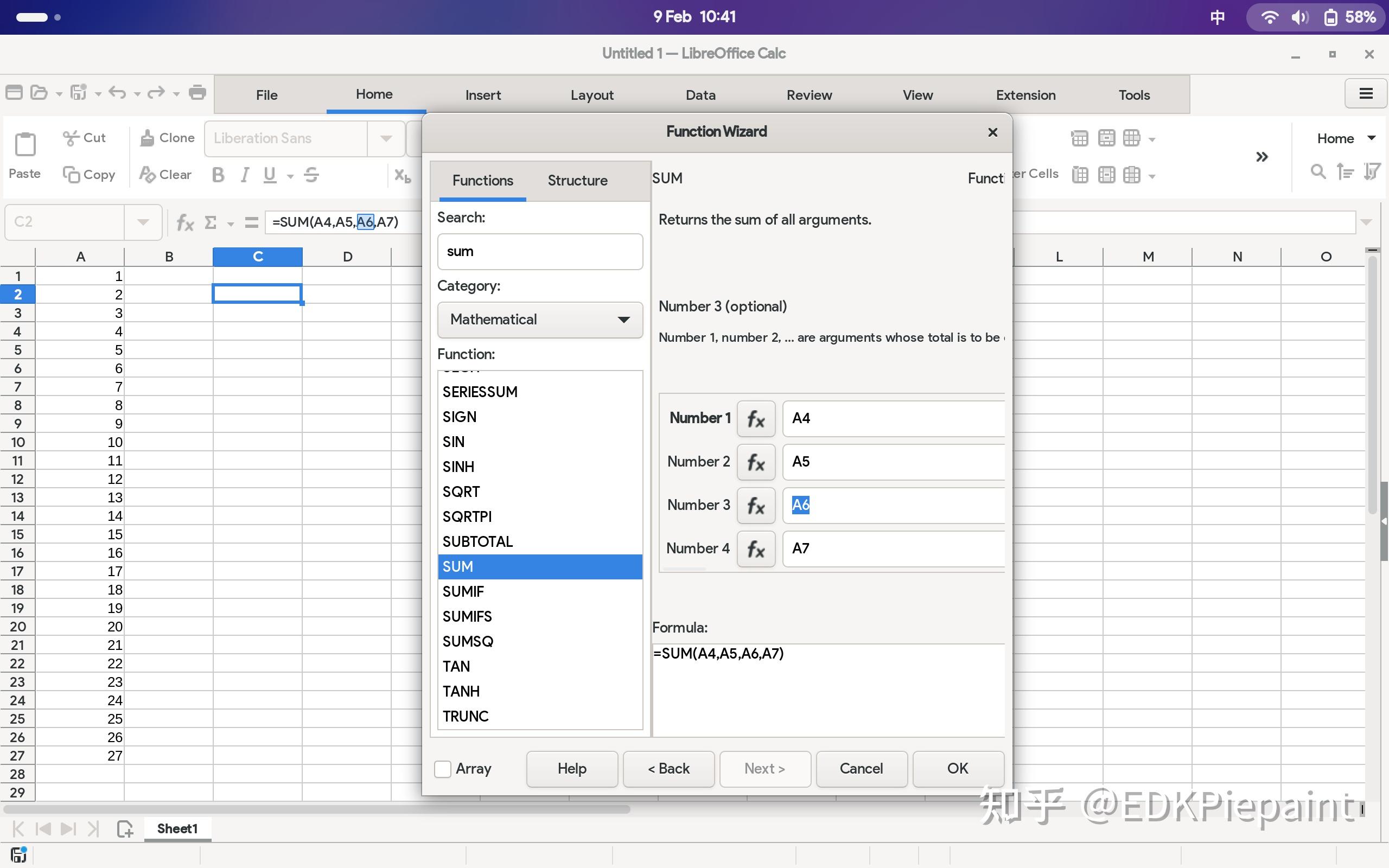
Task: Click the Bold formatting icon
Action: click(x=218, y=175)
